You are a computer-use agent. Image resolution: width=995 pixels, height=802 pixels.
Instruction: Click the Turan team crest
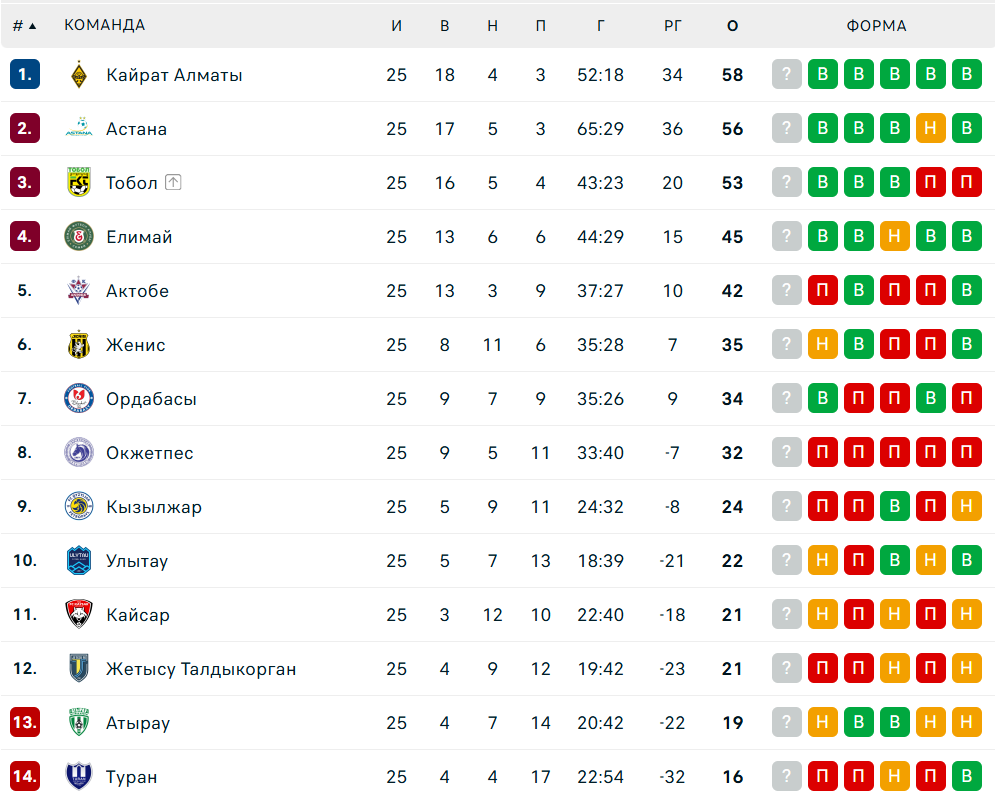click(79, 777)
